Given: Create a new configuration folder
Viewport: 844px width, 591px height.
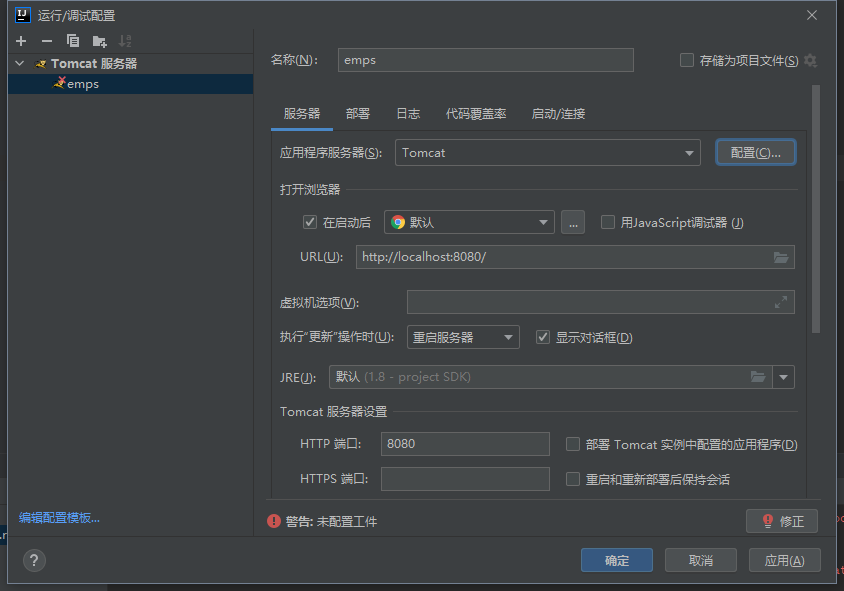Looking at the screenshot, I should point(100,41).
